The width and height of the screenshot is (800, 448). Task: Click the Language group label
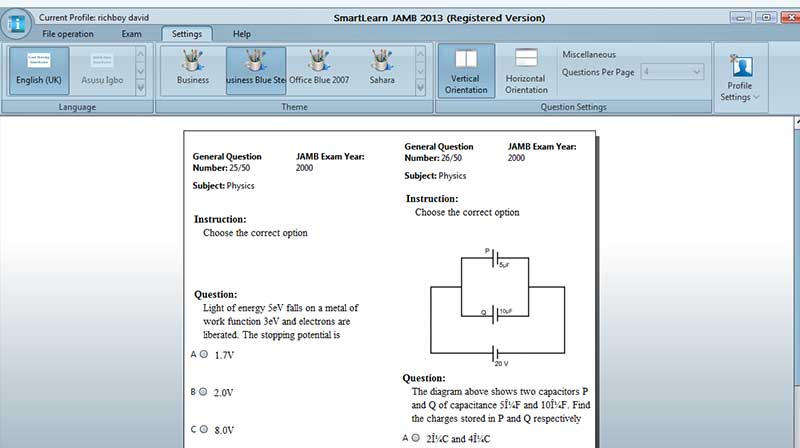(77, 107)
